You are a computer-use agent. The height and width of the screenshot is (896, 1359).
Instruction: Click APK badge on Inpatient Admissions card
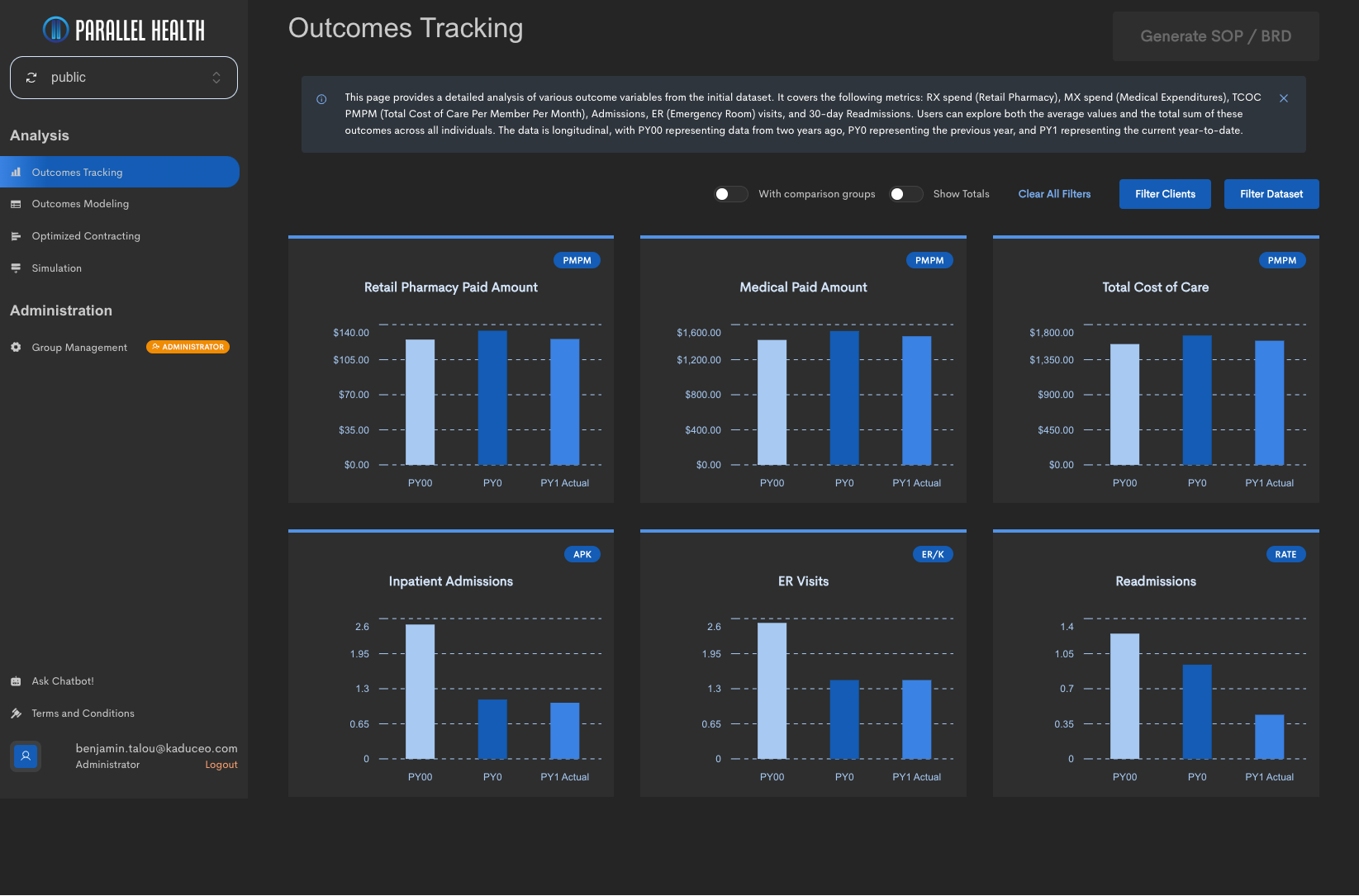click(x=582, y=554)
